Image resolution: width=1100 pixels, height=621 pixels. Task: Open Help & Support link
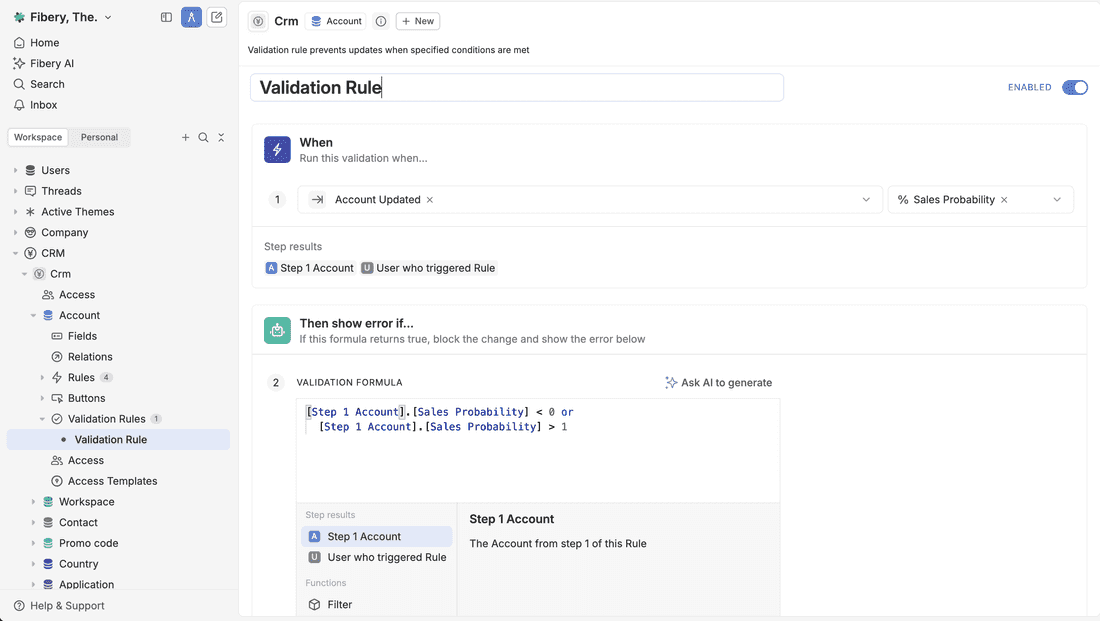point(66,605)
